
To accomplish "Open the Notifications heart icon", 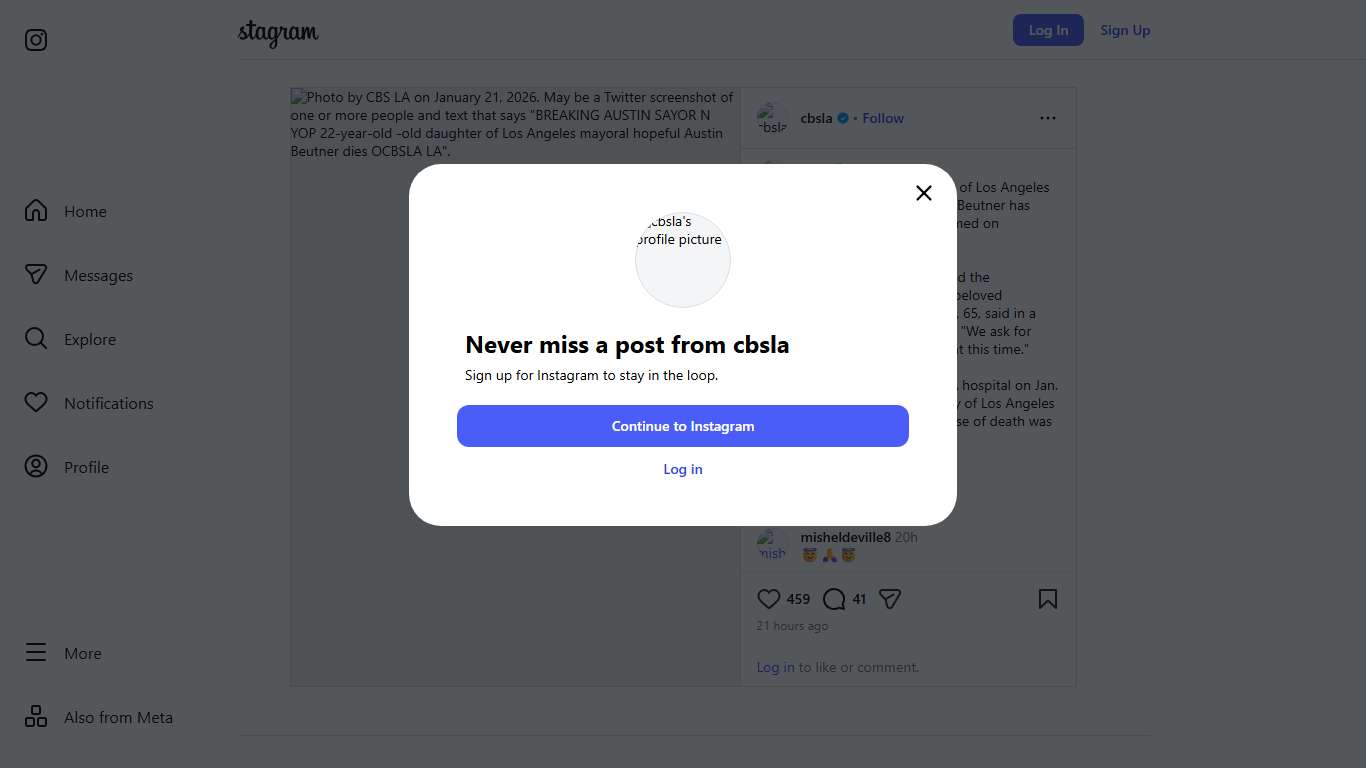I will pos(36,403).
